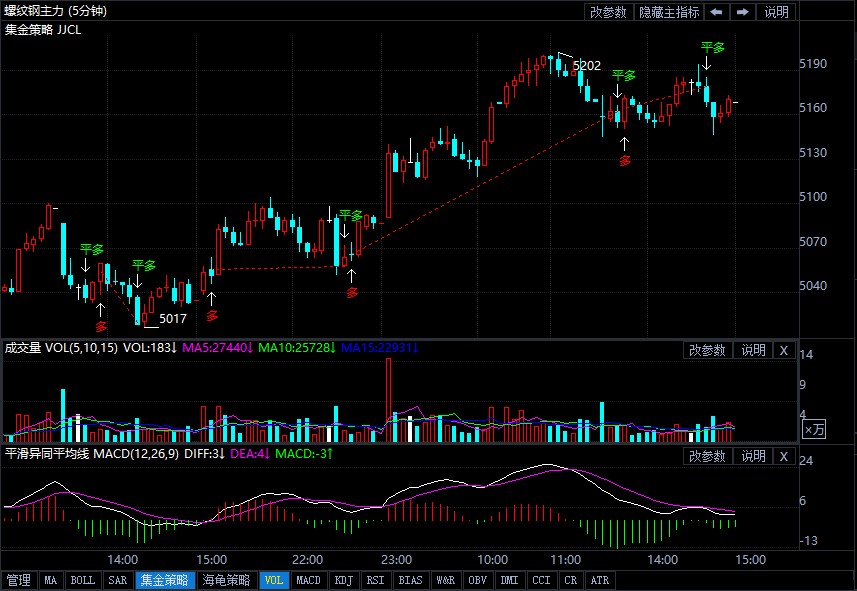Viewport: 857px width, 591px height.
Task: Switch to the MACD indicator tab
Action: pos(309,580)
